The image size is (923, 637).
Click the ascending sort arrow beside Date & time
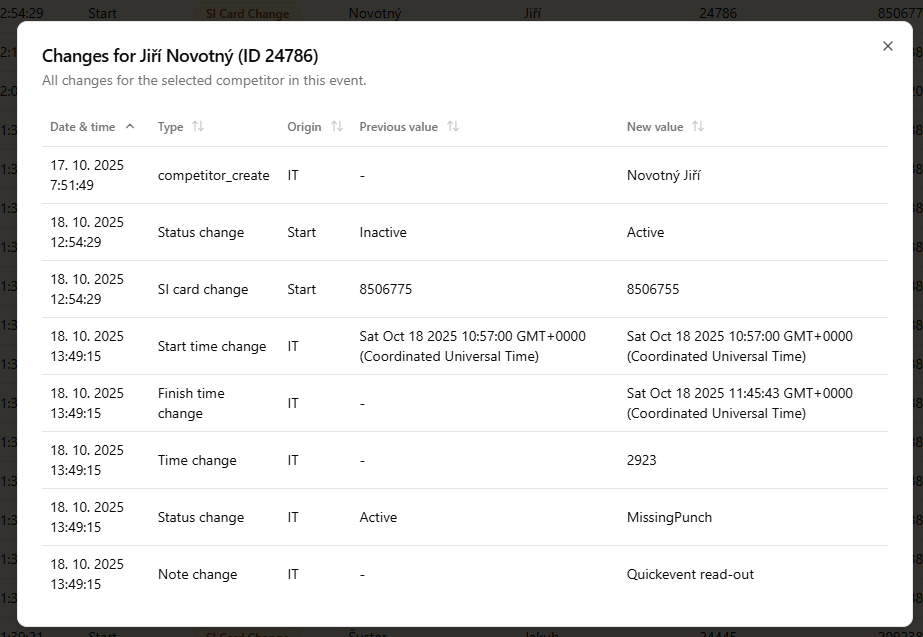tap(130, 127)
